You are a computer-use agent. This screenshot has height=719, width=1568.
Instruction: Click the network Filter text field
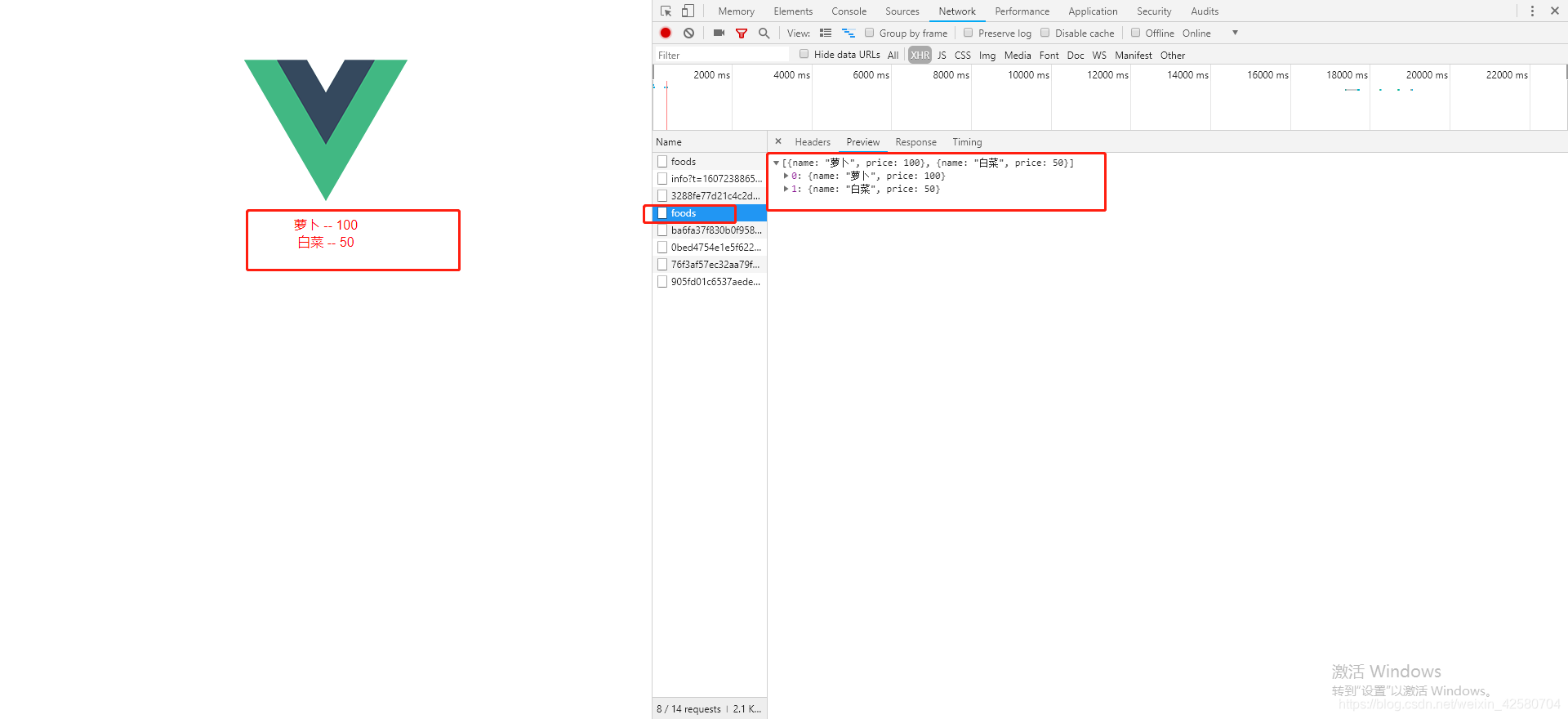point(722,55)
